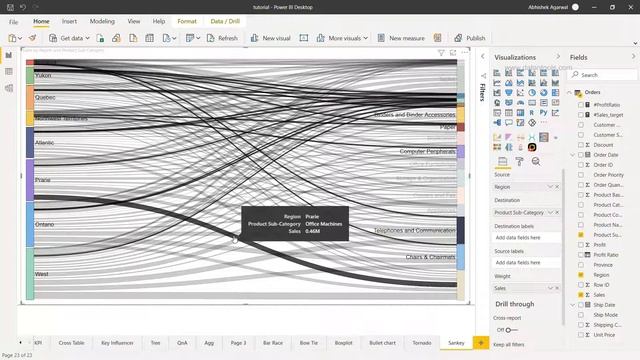Image resolution: width=640 pixels, height=360 pixels.
Task: Select the R script visual
Action: tap(532, 113)
